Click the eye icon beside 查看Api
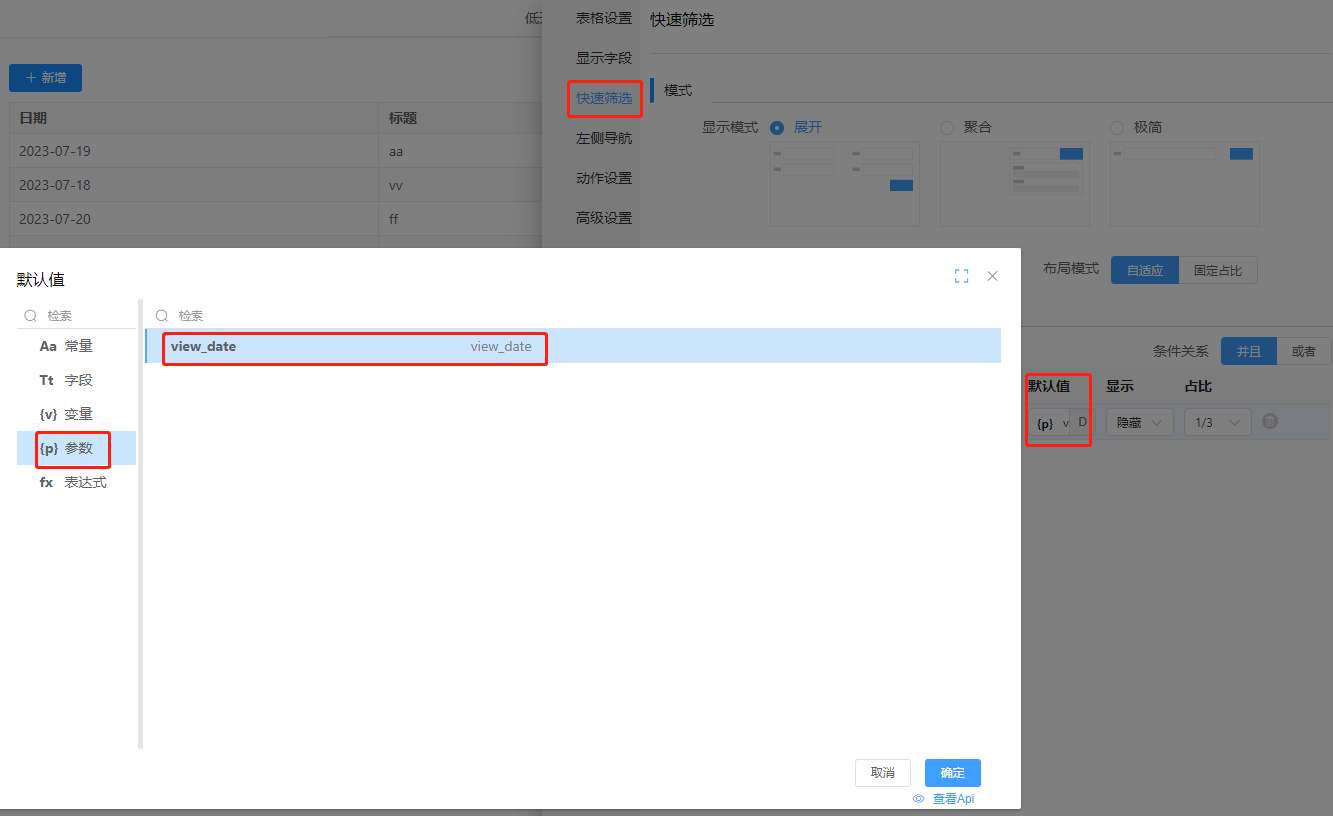This screenshot has width=1333, height=816. 918,799
